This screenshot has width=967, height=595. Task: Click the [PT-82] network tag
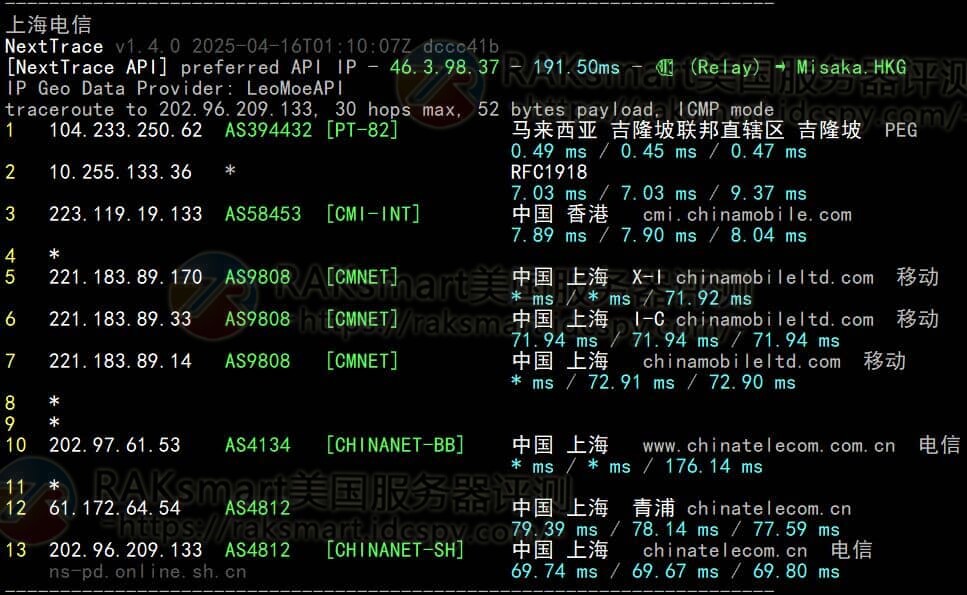click(x=362, y=130)
